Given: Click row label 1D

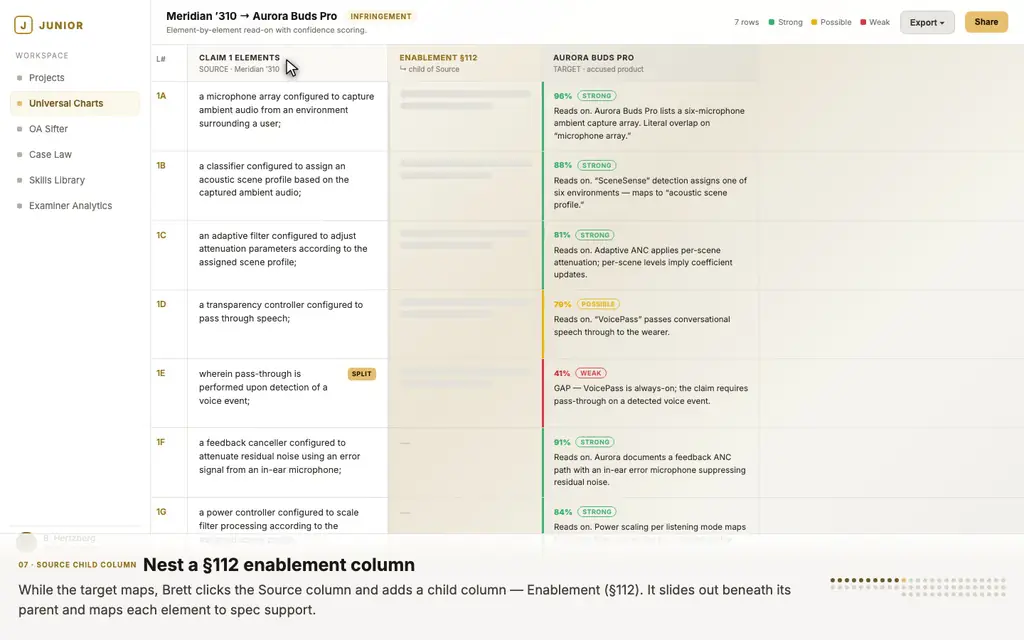Looking at the screenshot, I should pos(161,304).
